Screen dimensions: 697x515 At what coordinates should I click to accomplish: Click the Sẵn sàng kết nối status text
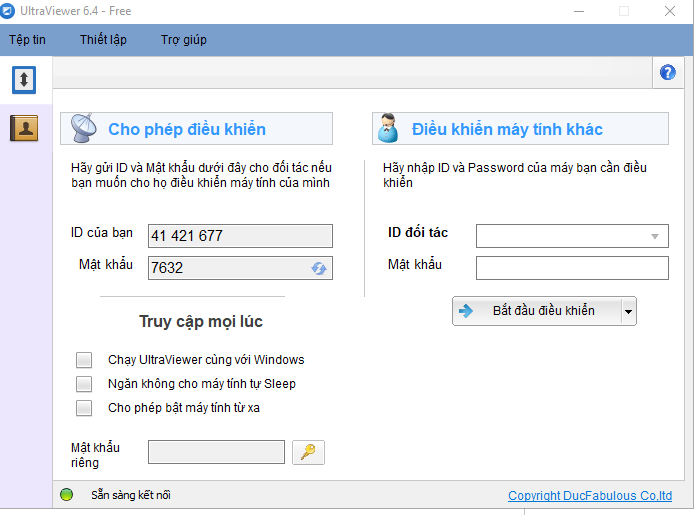[131, 495]
